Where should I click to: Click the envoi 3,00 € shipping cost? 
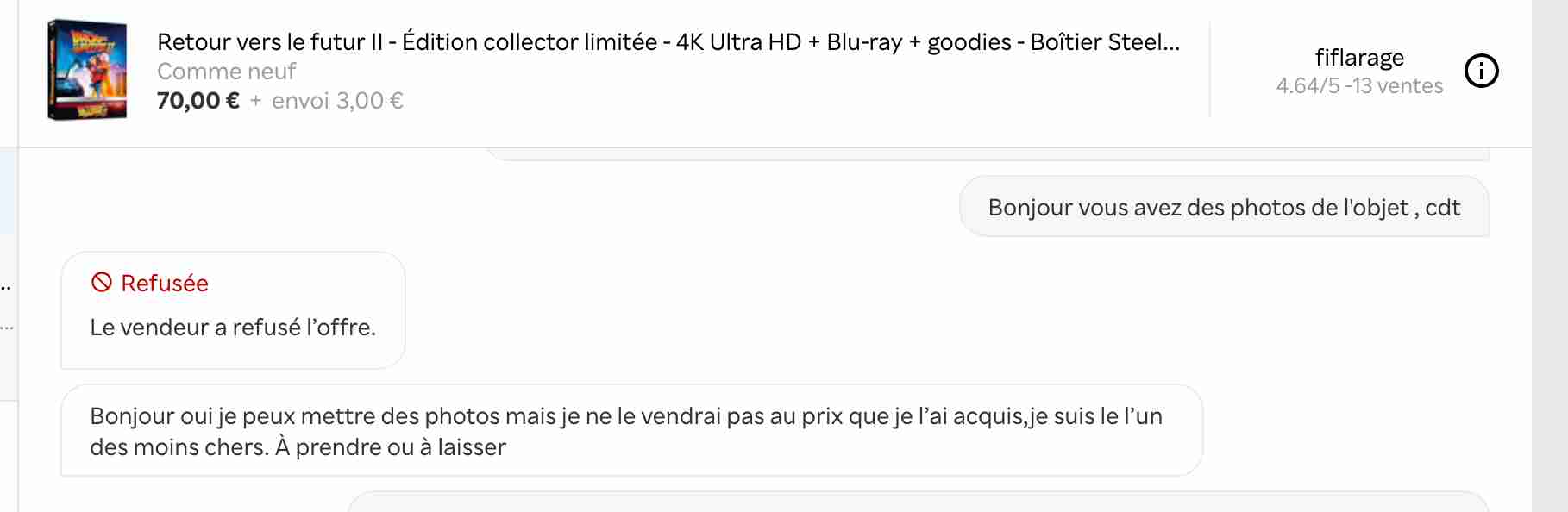point(337,101)
